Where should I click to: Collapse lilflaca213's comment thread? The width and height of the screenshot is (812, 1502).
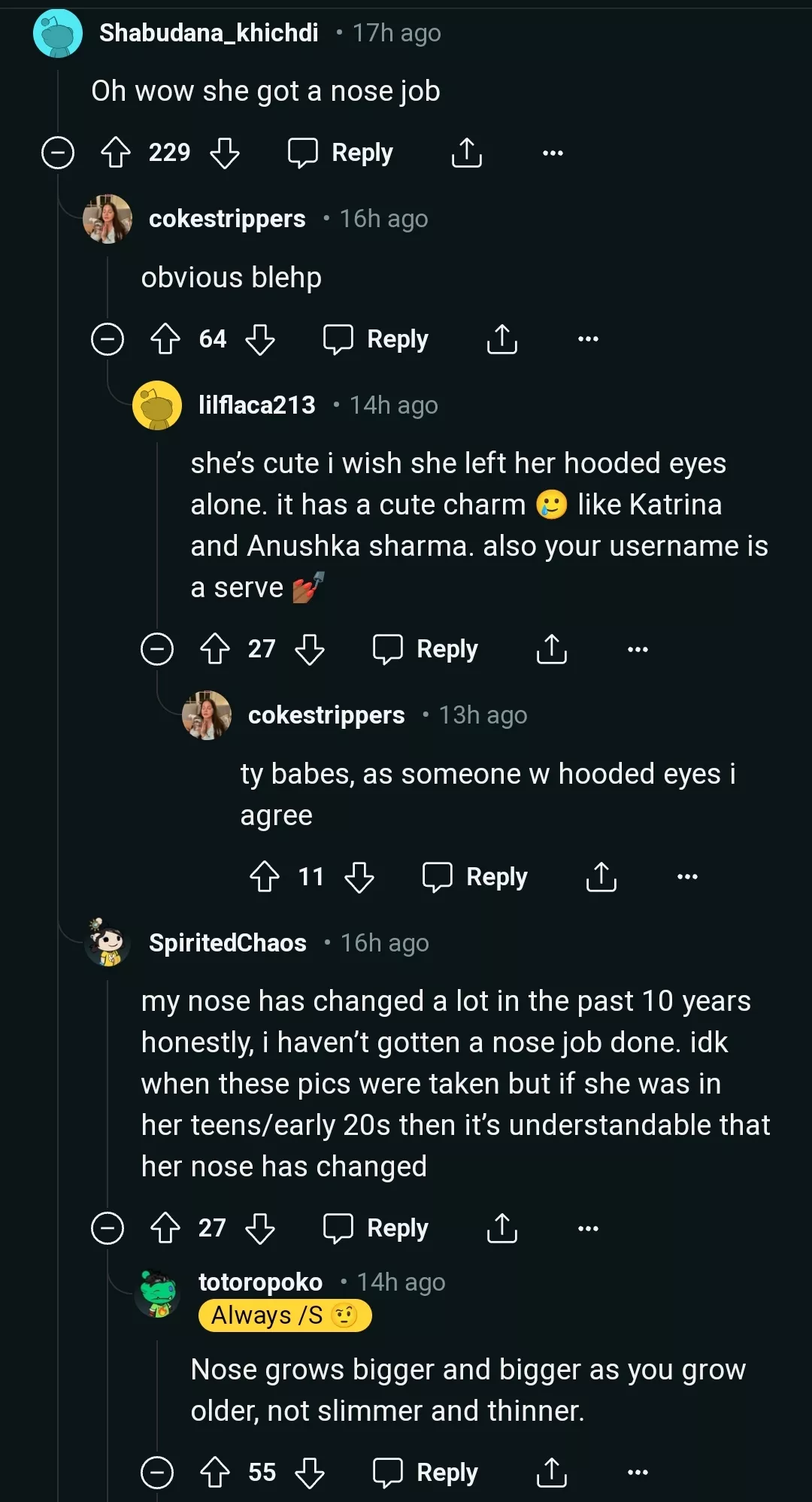click(157, 649)
